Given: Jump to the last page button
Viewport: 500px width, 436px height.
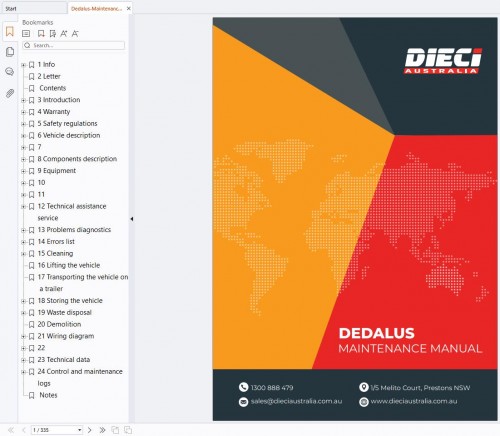Looking at the screenshot, I should click(102, 430).
